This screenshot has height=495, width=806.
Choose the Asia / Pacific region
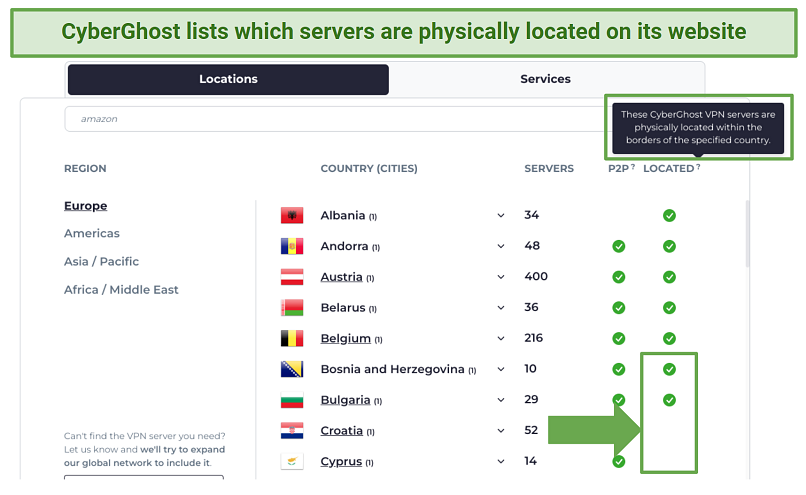101,261
